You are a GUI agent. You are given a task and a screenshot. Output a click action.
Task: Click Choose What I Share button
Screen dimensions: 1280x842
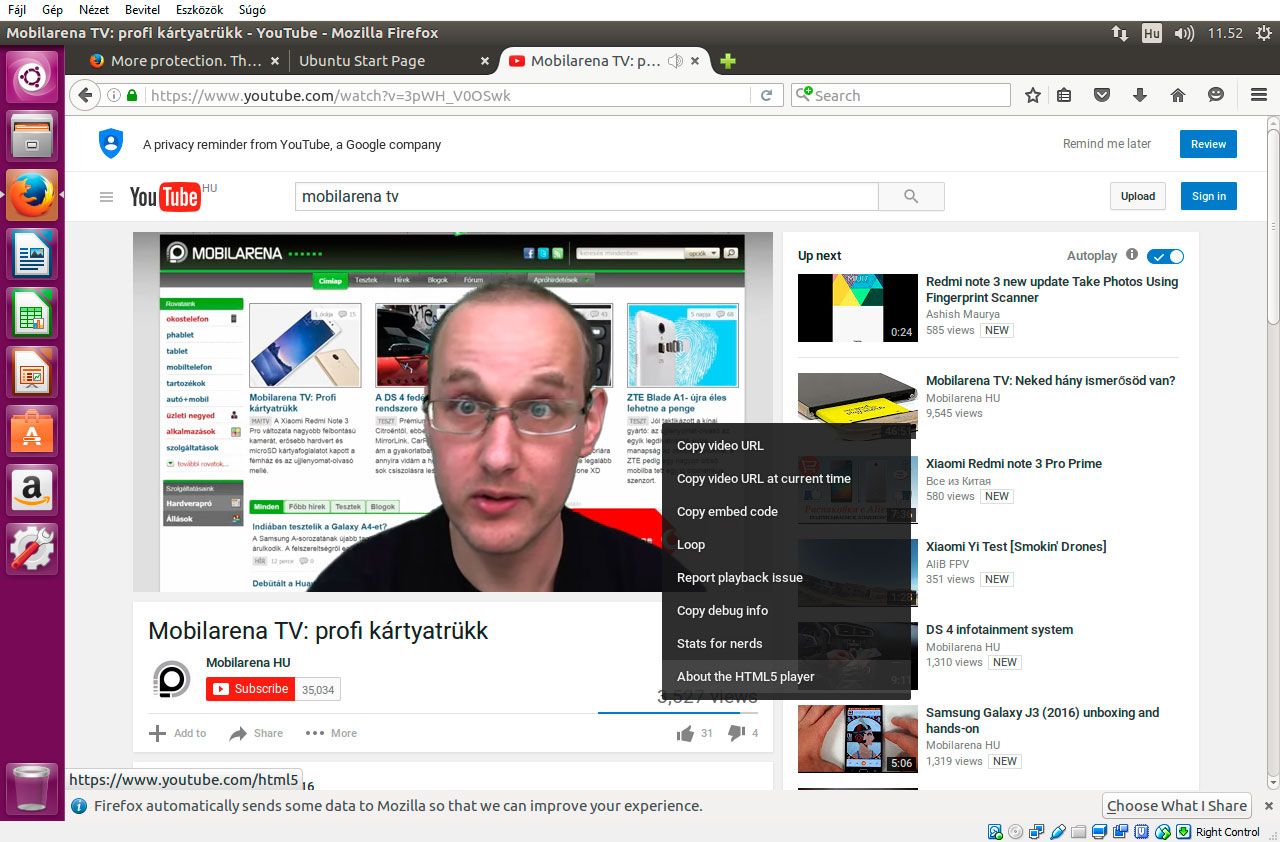(1177, 806)
